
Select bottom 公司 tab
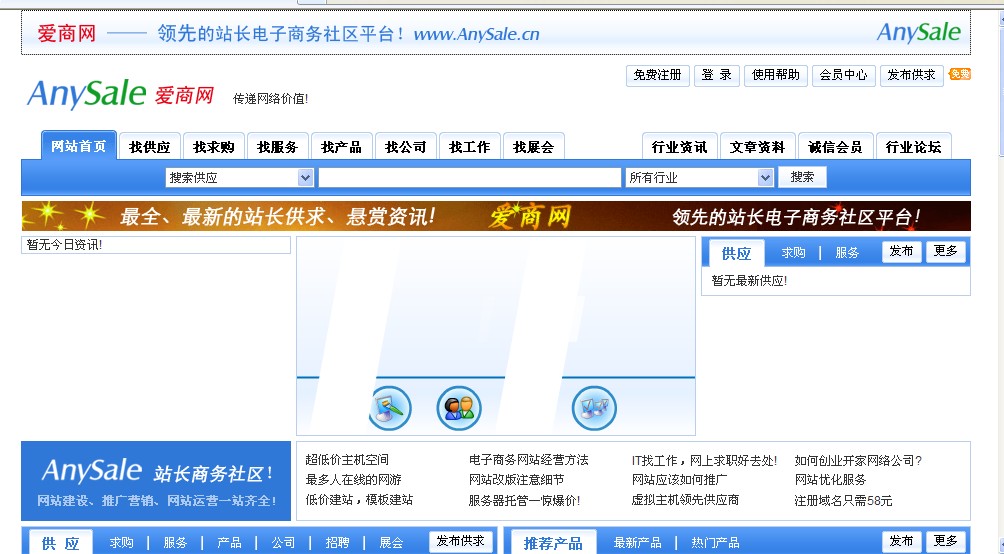[x=283, y=542]
